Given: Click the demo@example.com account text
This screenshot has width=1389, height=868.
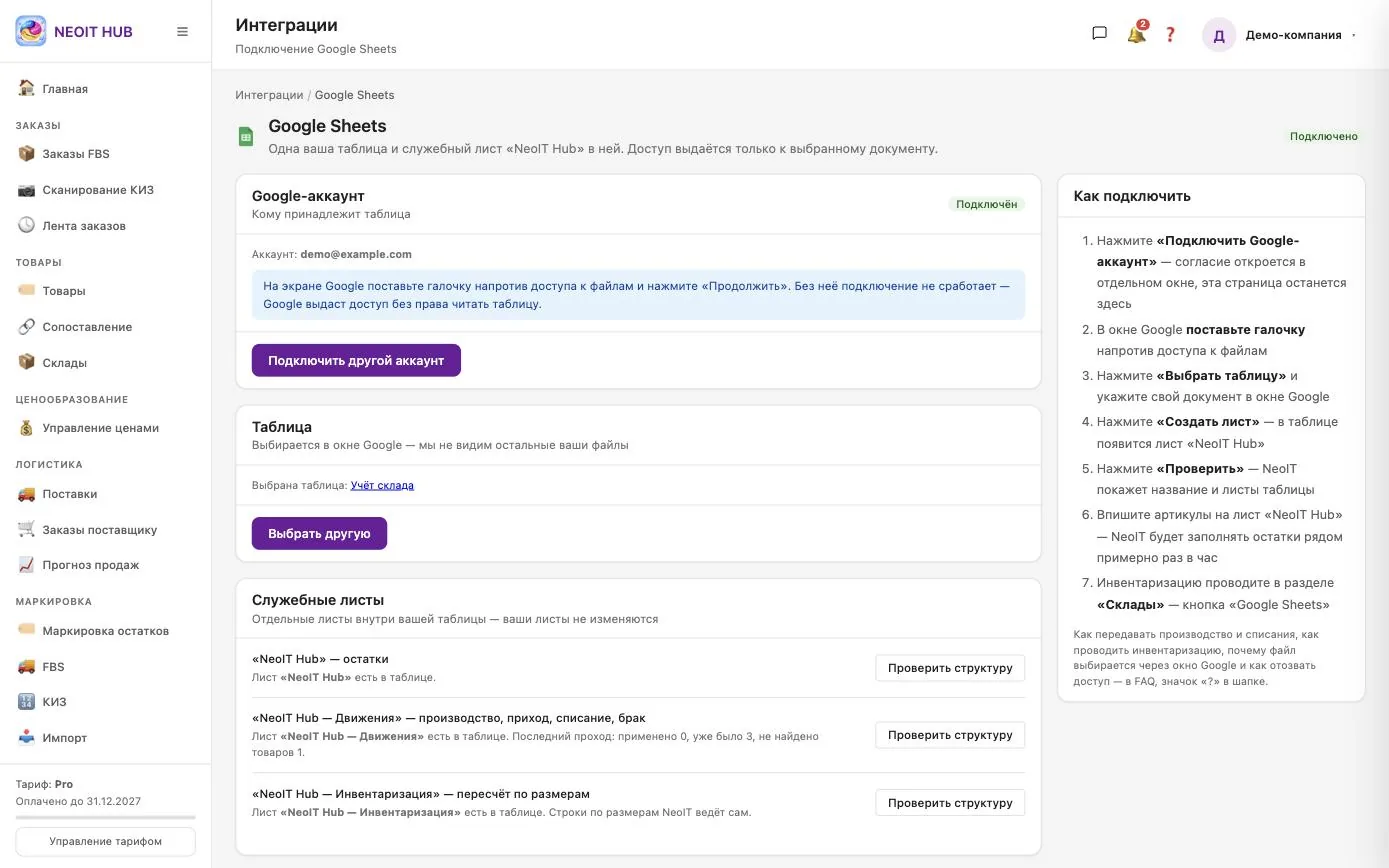Looking at the screenshot, I should (x=356, y=254).
